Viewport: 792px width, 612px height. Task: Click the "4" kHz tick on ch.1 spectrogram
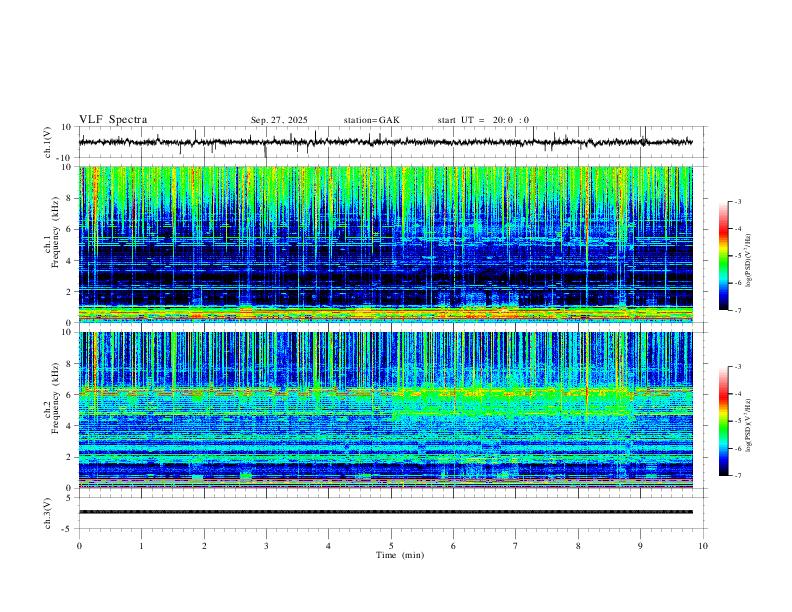(69, 261)
